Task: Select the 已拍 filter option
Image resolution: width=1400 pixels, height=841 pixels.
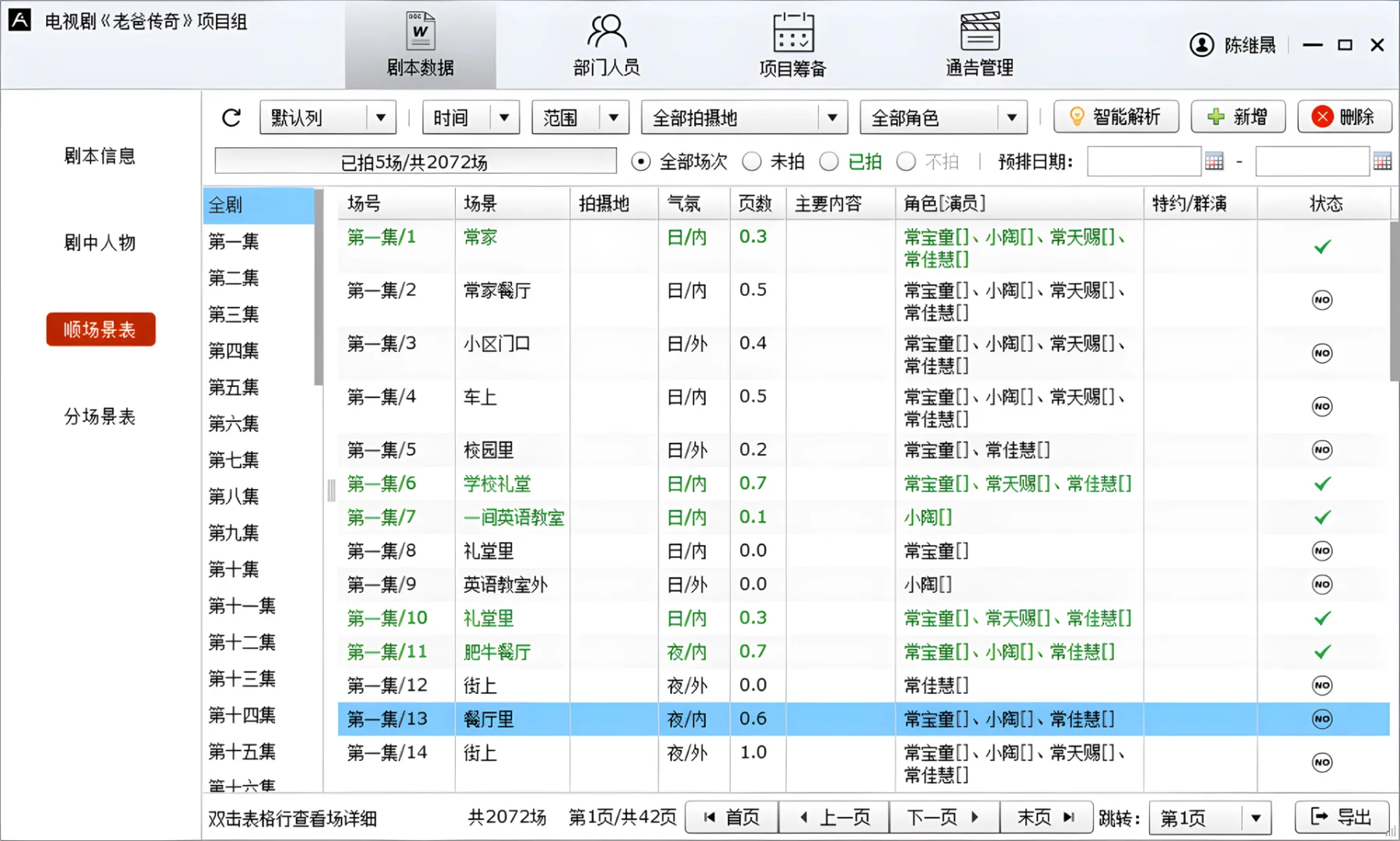Action: (x=829, y=161)
